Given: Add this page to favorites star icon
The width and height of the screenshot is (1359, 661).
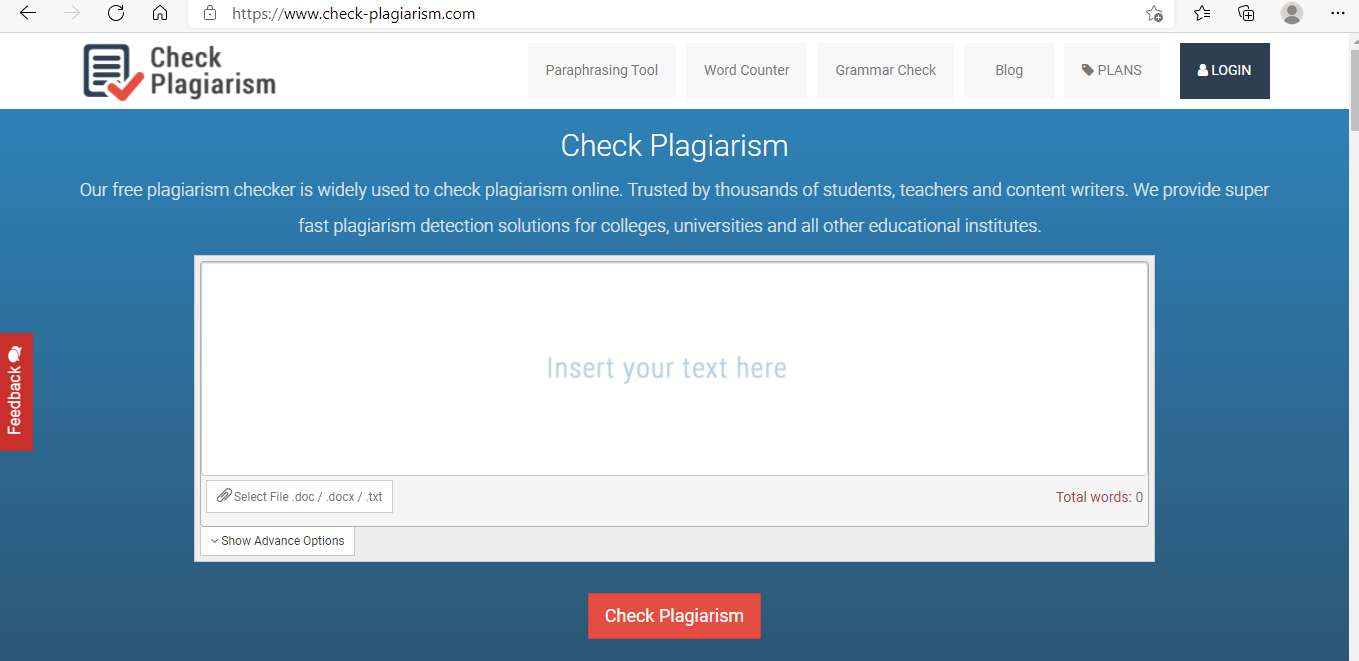Looking at the screenshot, I should coord(1154,14).
